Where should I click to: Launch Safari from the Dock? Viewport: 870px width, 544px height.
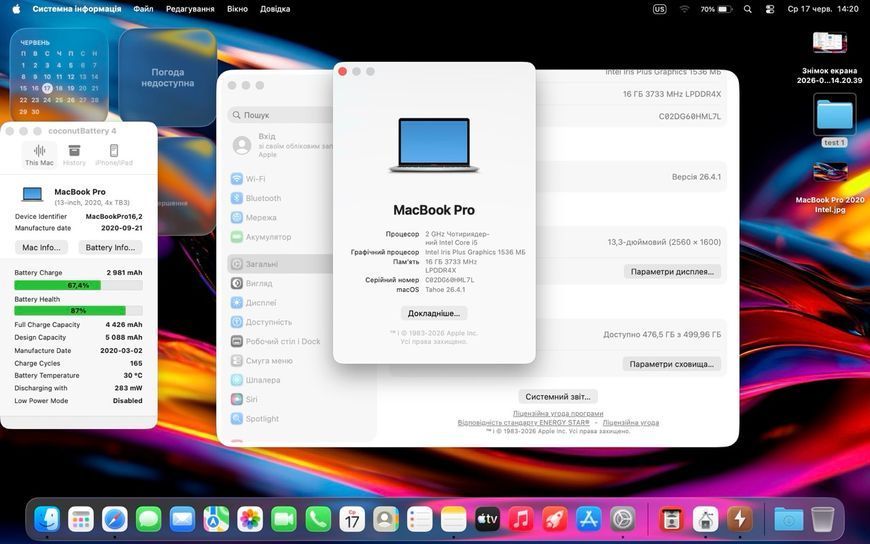click(115, 520)
